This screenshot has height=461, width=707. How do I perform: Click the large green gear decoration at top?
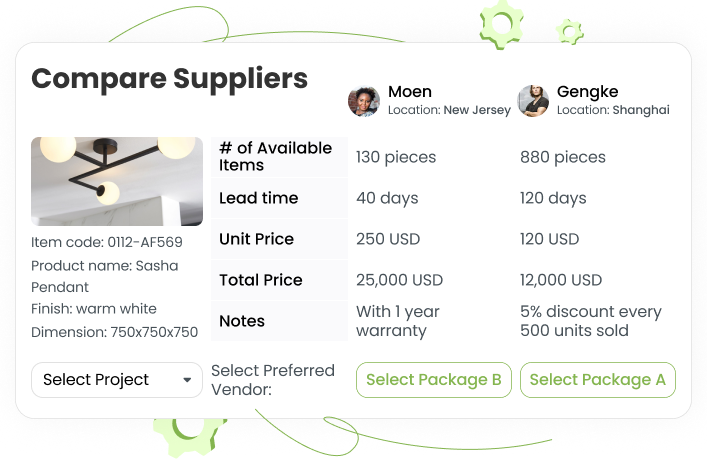pyautogui.click(x=501, y=24)
